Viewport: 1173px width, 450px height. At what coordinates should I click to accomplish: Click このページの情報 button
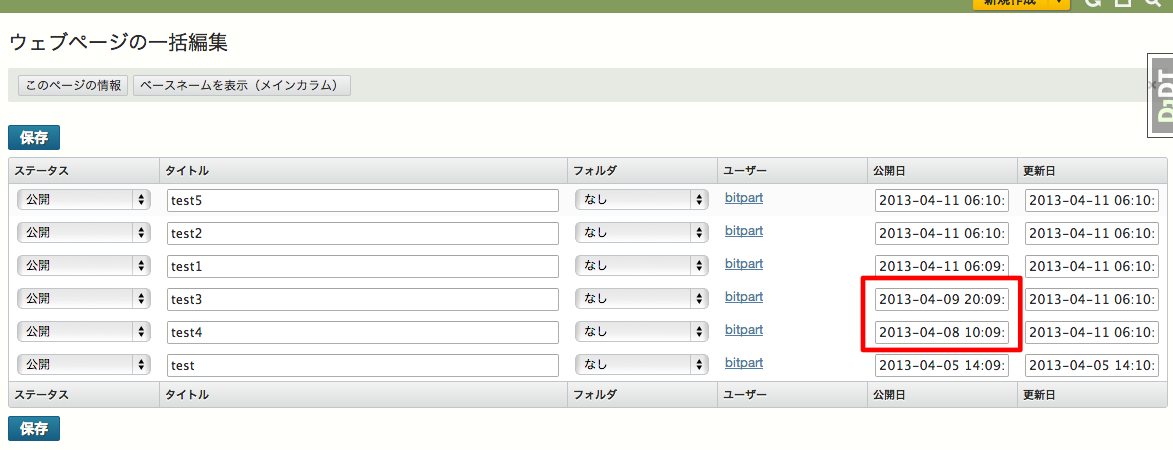[x=73, y=85]
